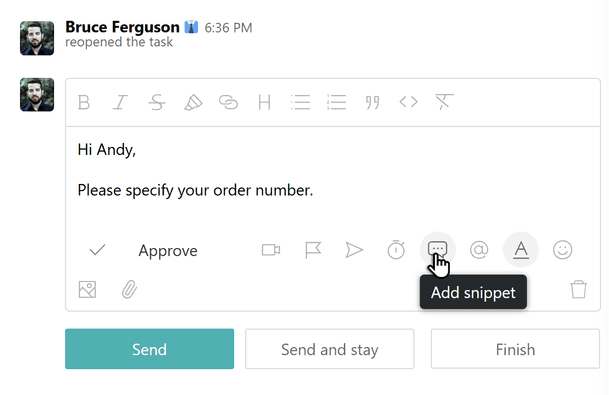This screenshot has width=609, height=395.
Task: Toggle the text formatting A button
Action: 521,250
